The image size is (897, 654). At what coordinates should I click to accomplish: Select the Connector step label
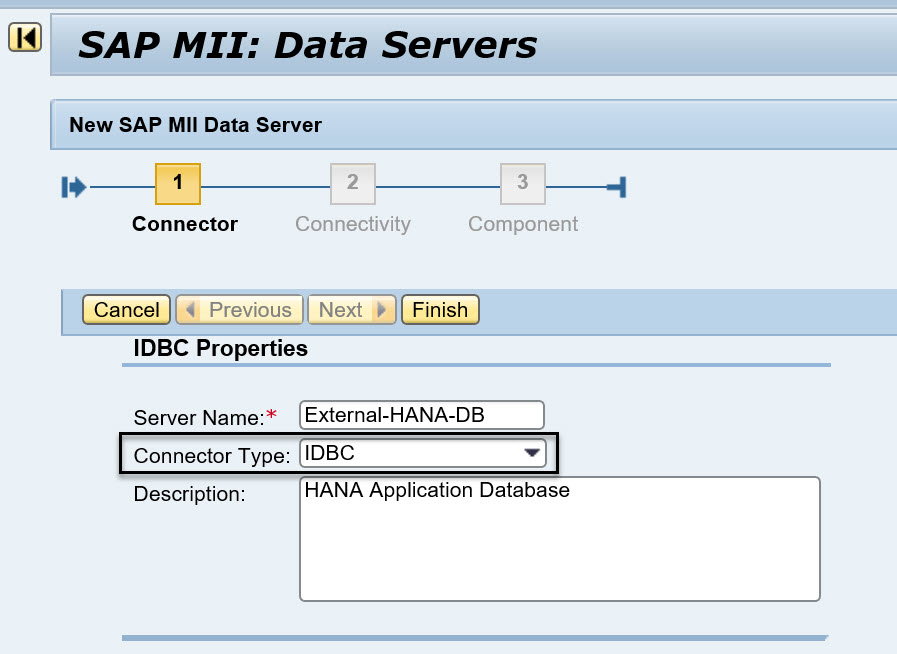[x=185, y=224]
